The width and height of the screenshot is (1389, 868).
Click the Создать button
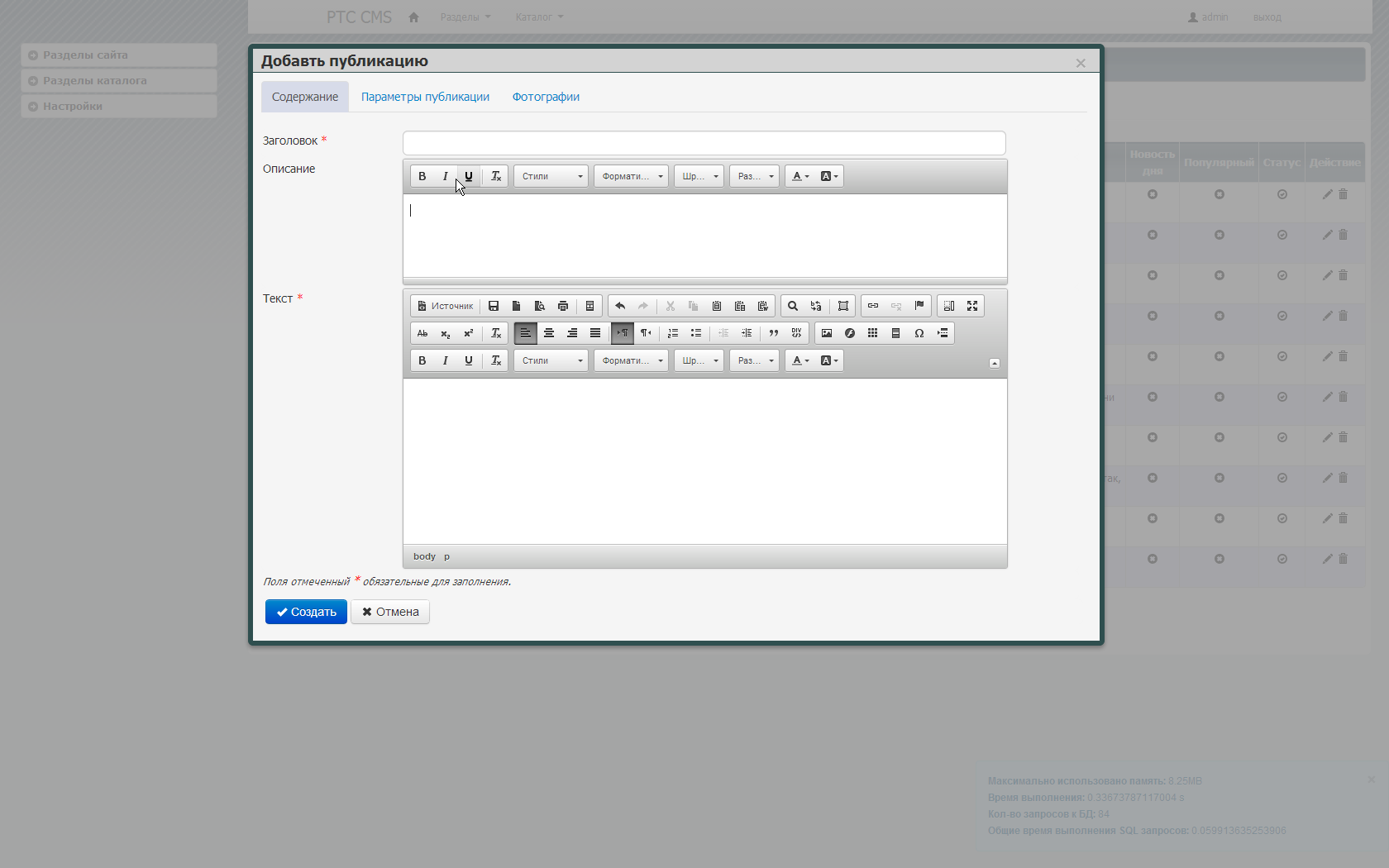tap(306, 612)
